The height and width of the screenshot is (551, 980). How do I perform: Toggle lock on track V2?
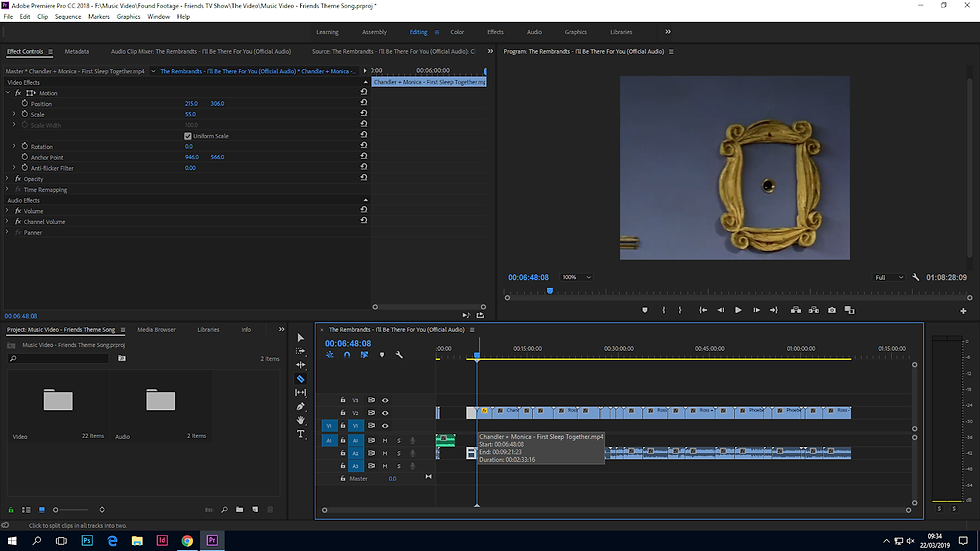[342, 413]
